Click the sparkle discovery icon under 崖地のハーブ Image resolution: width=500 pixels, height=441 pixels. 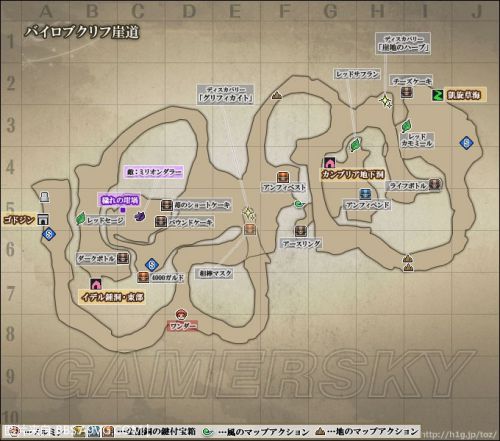click(386, 101)
